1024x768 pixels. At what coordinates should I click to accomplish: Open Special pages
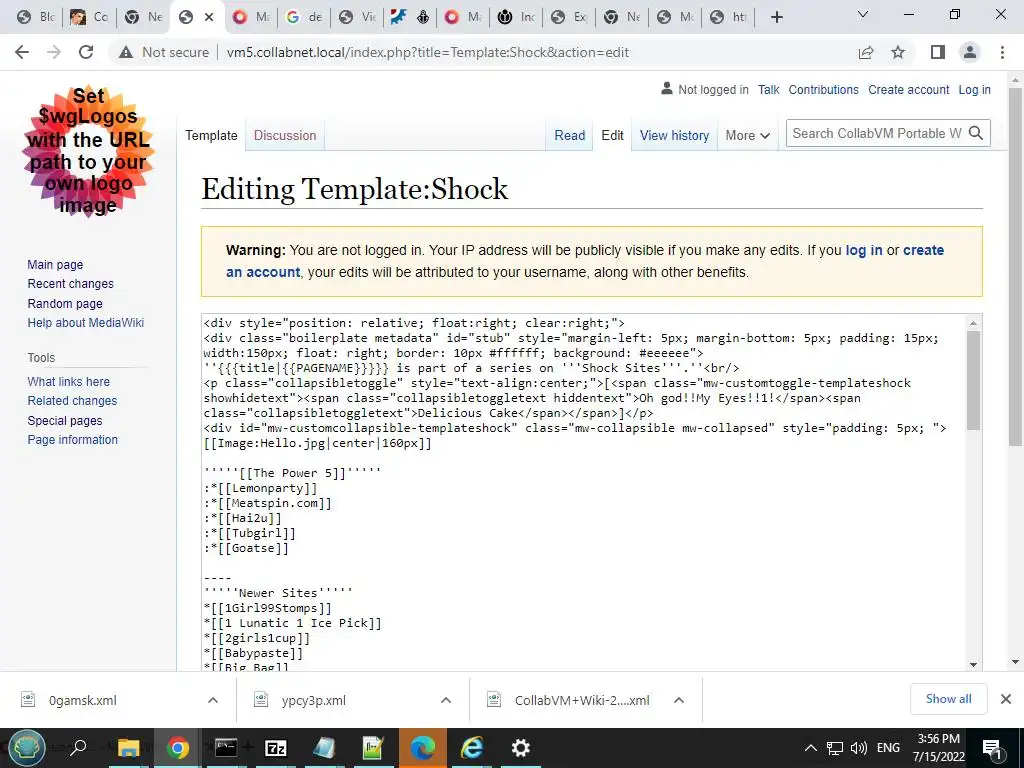click(65, 421)
